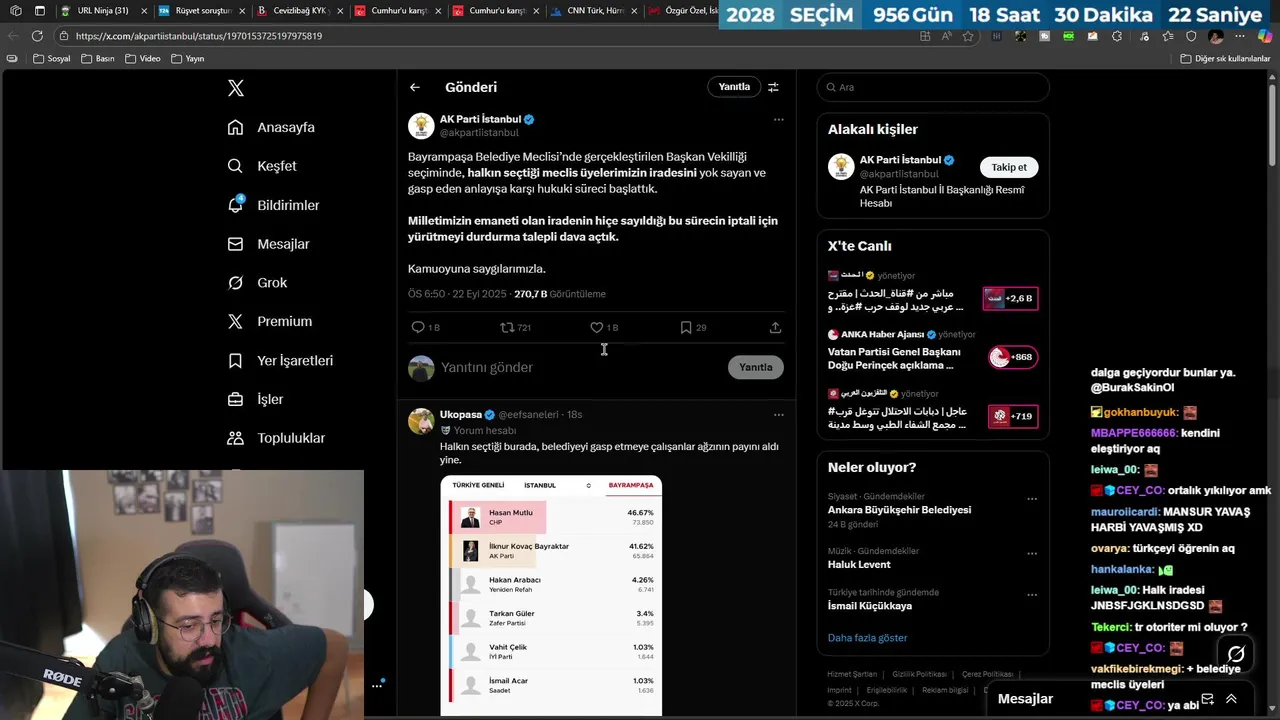Image resolution: width=1280 pixels, height=720 pixels.
Task: Open the Basın bookmarks folder
Action: (97, 59)
